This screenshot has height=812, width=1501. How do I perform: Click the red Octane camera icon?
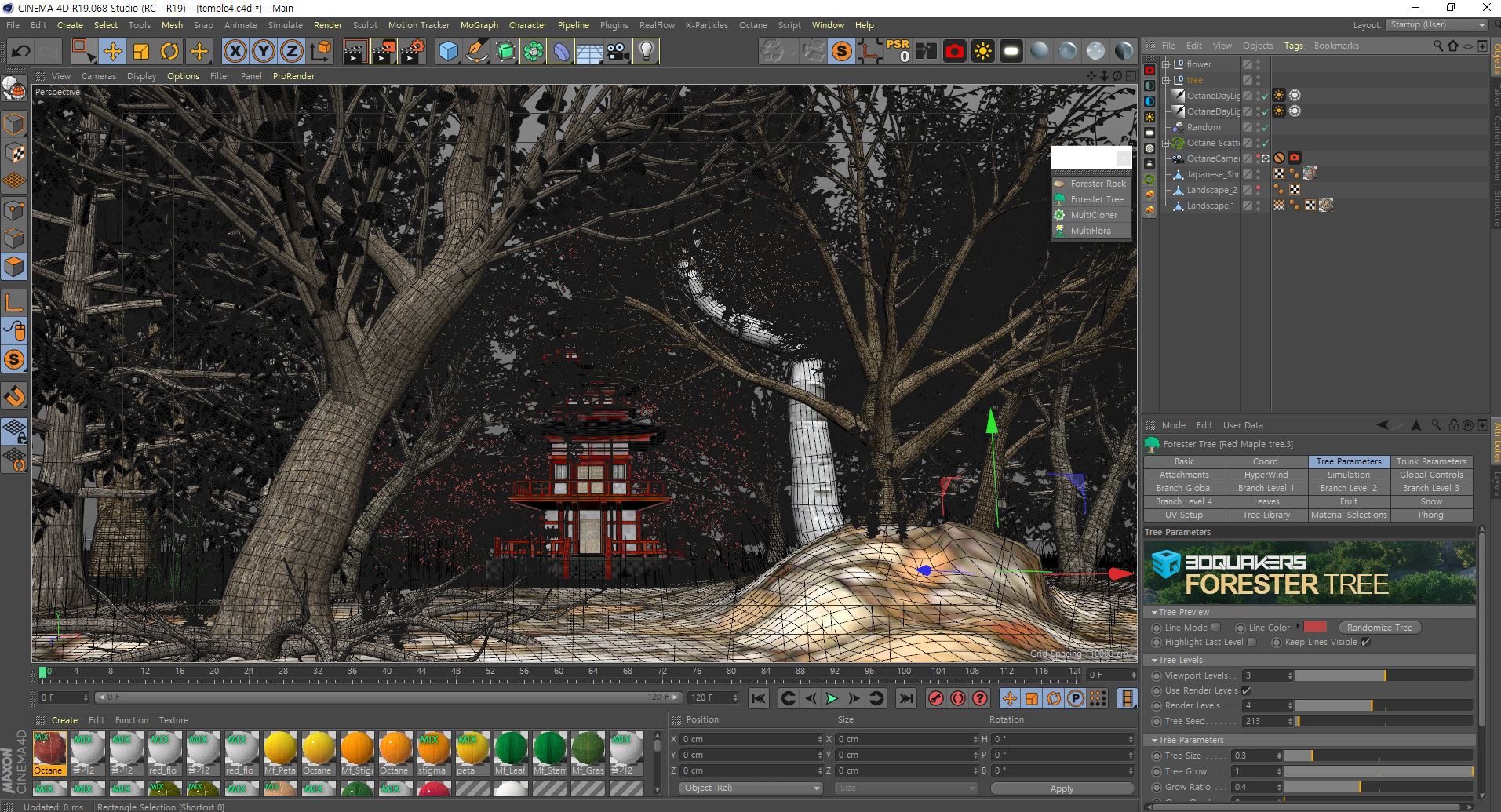point(954,52)
